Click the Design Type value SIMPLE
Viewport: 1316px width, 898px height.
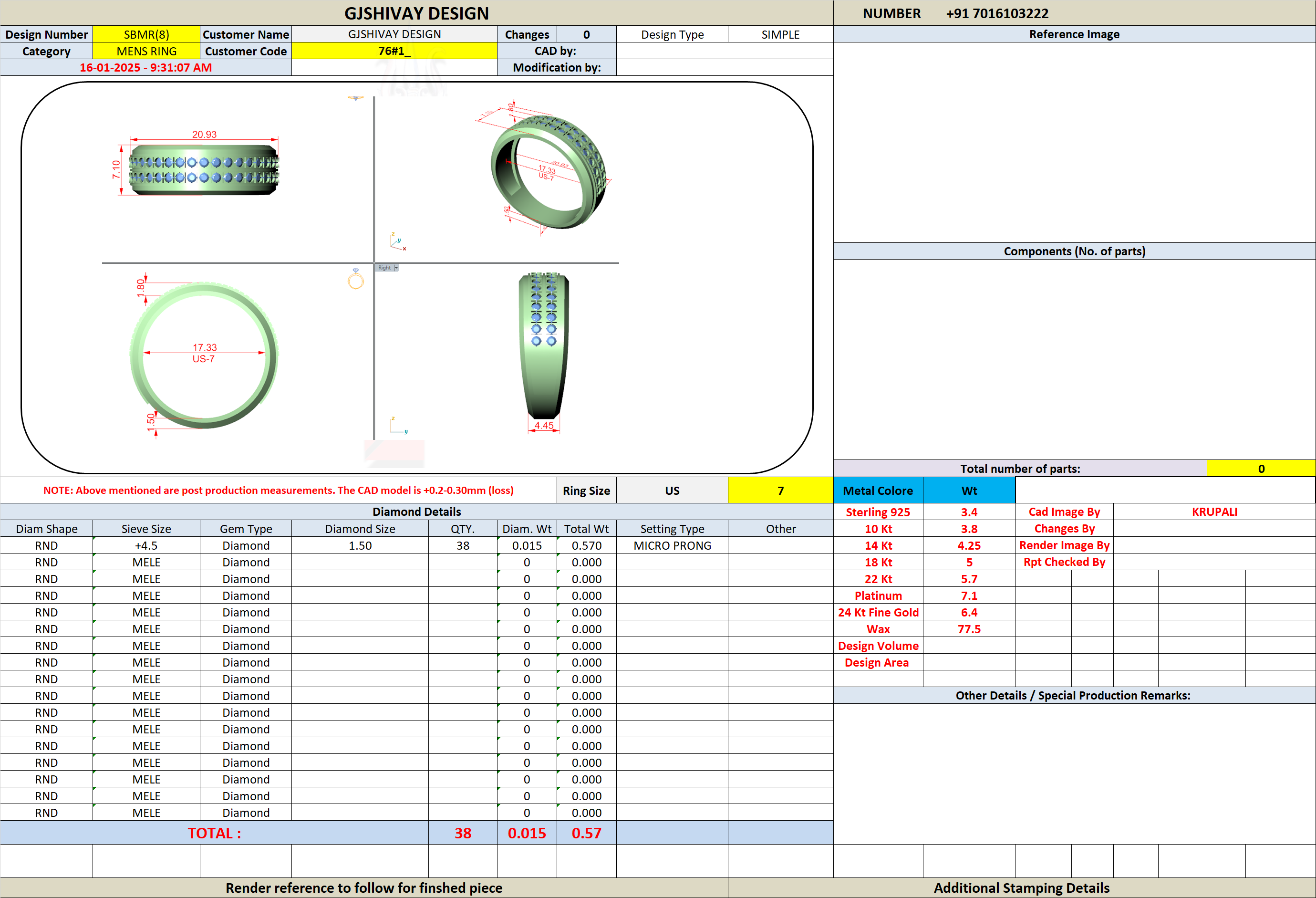(x=780, y=34)
